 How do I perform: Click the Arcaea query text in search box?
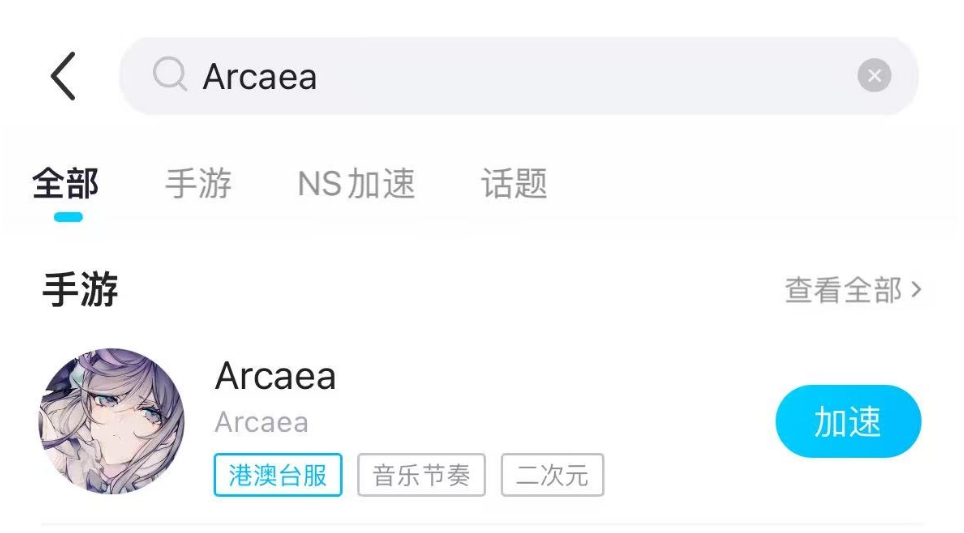point(259,77)
